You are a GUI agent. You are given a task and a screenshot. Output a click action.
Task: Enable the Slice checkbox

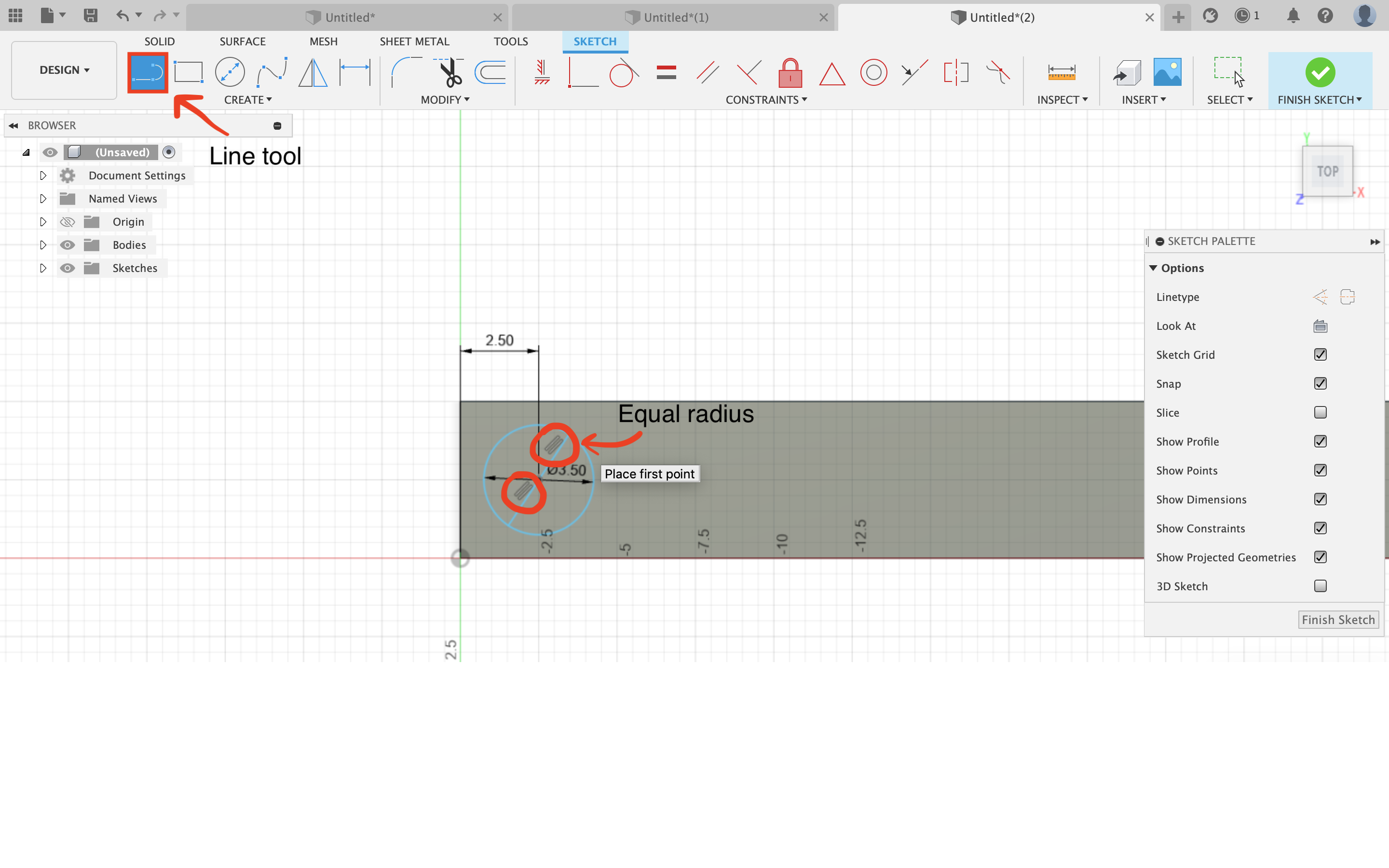(1320, 412)
